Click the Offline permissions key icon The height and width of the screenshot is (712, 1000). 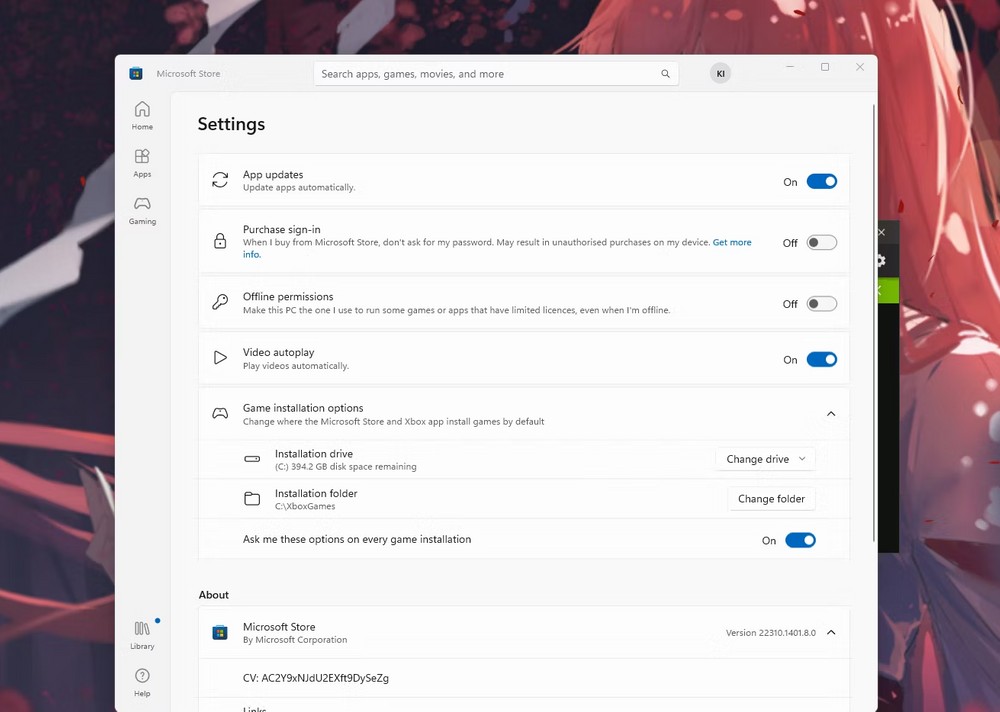pyautogui.click(x=220, y=302)
